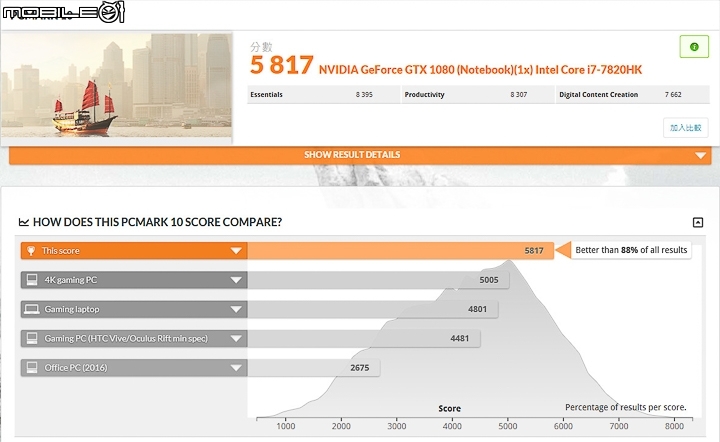Click the trophy icon in This score

pyautogui.click(x=31, y=251)
